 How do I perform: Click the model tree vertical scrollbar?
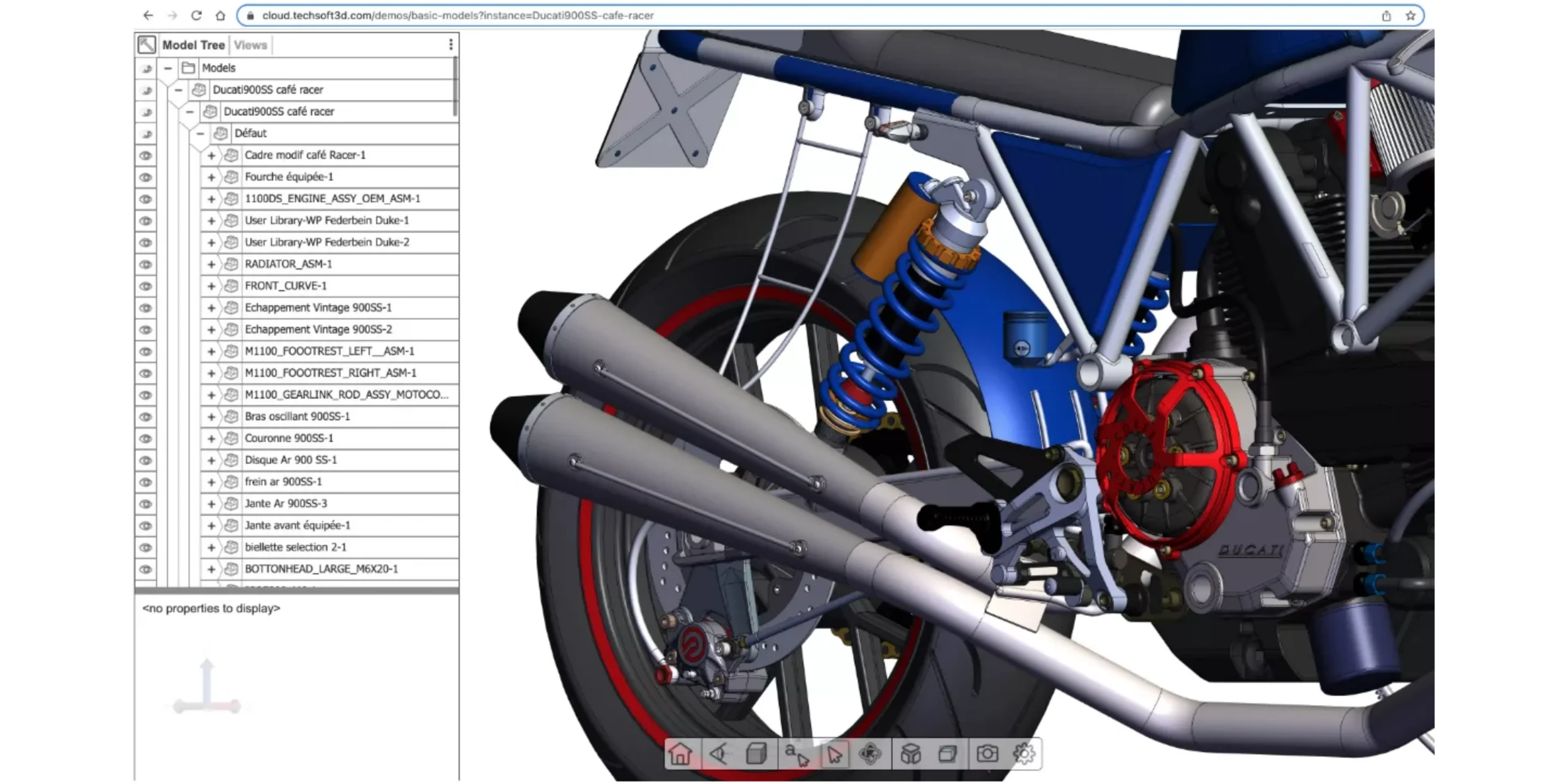tap(454, 86)
